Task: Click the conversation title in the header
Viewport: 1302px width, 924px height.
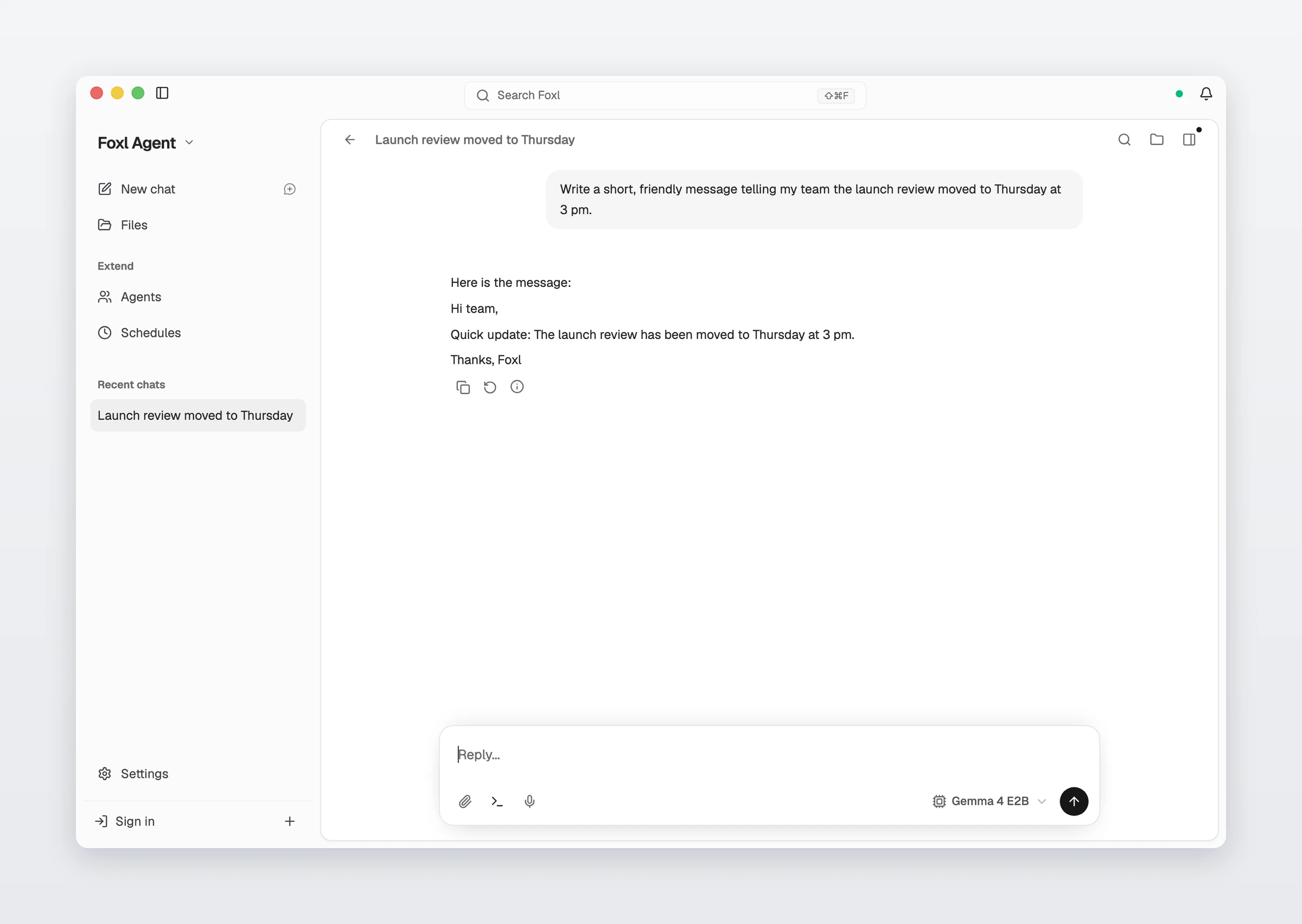Action: click(475, 140)
